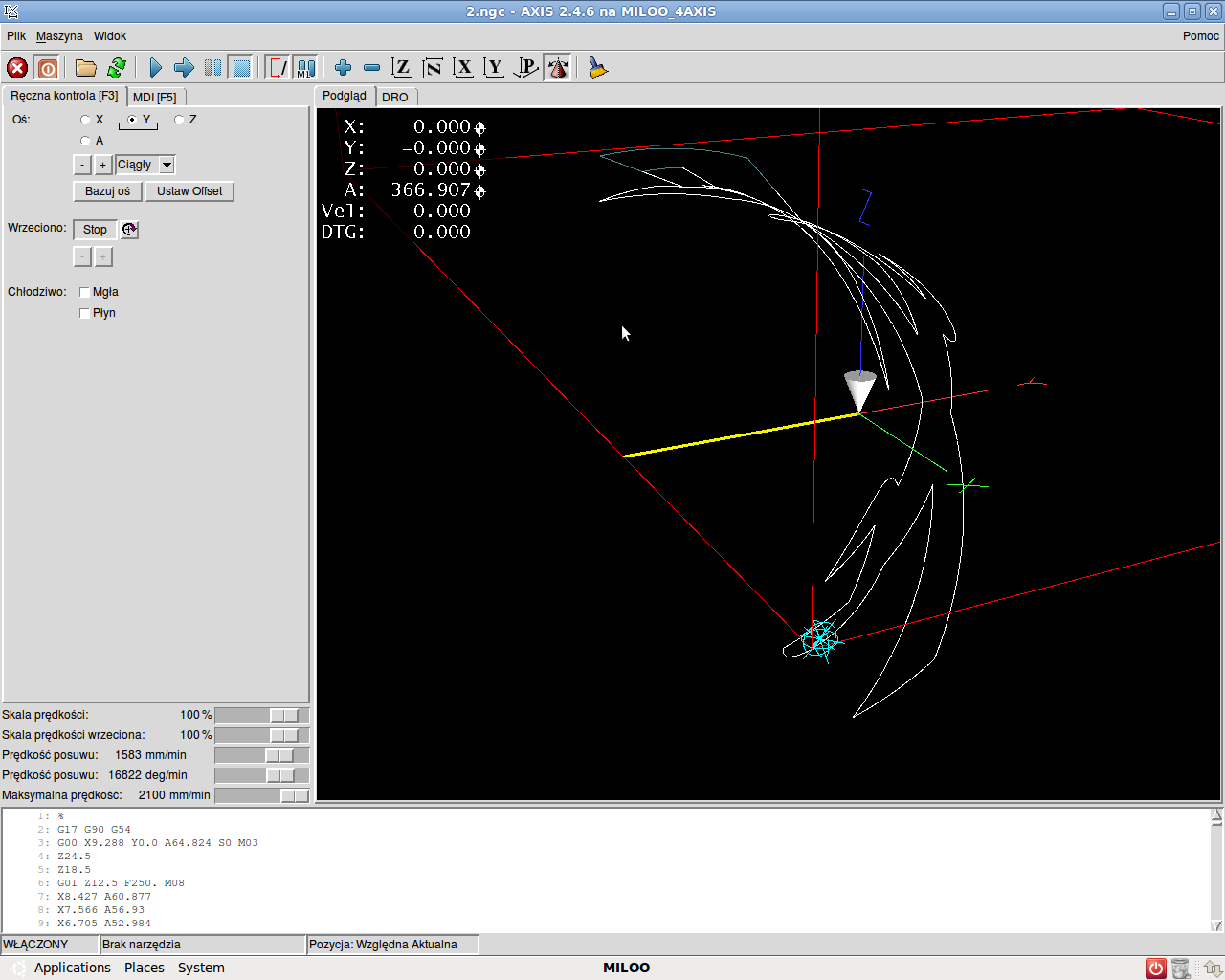Toggle rotate view cone icon
Image resolution: width=1225 pixels, height=980 pixels.
click(557, 68)
